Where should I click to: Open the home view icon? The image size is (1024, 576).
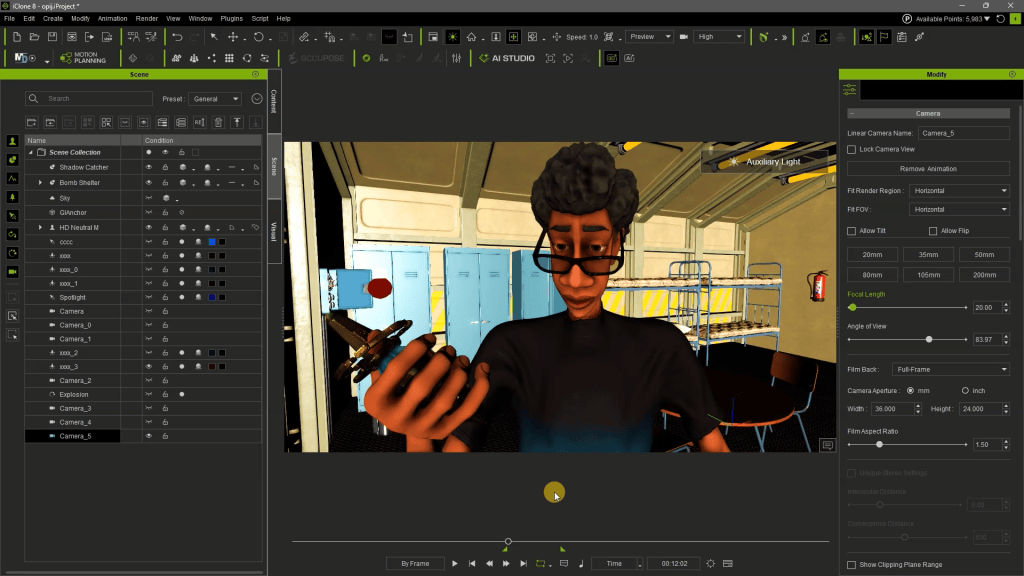click(x=471, y=37)
